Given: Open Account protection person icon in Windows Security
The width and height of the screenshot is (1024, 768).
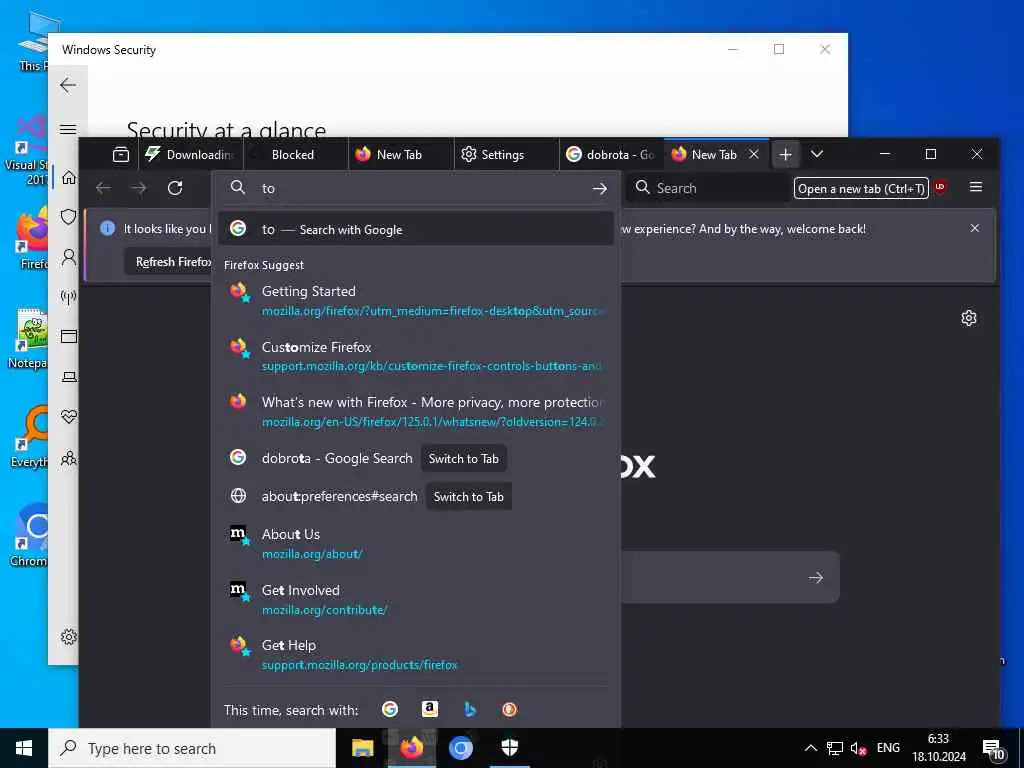Looking at the screenshot, I should [69, 257].
